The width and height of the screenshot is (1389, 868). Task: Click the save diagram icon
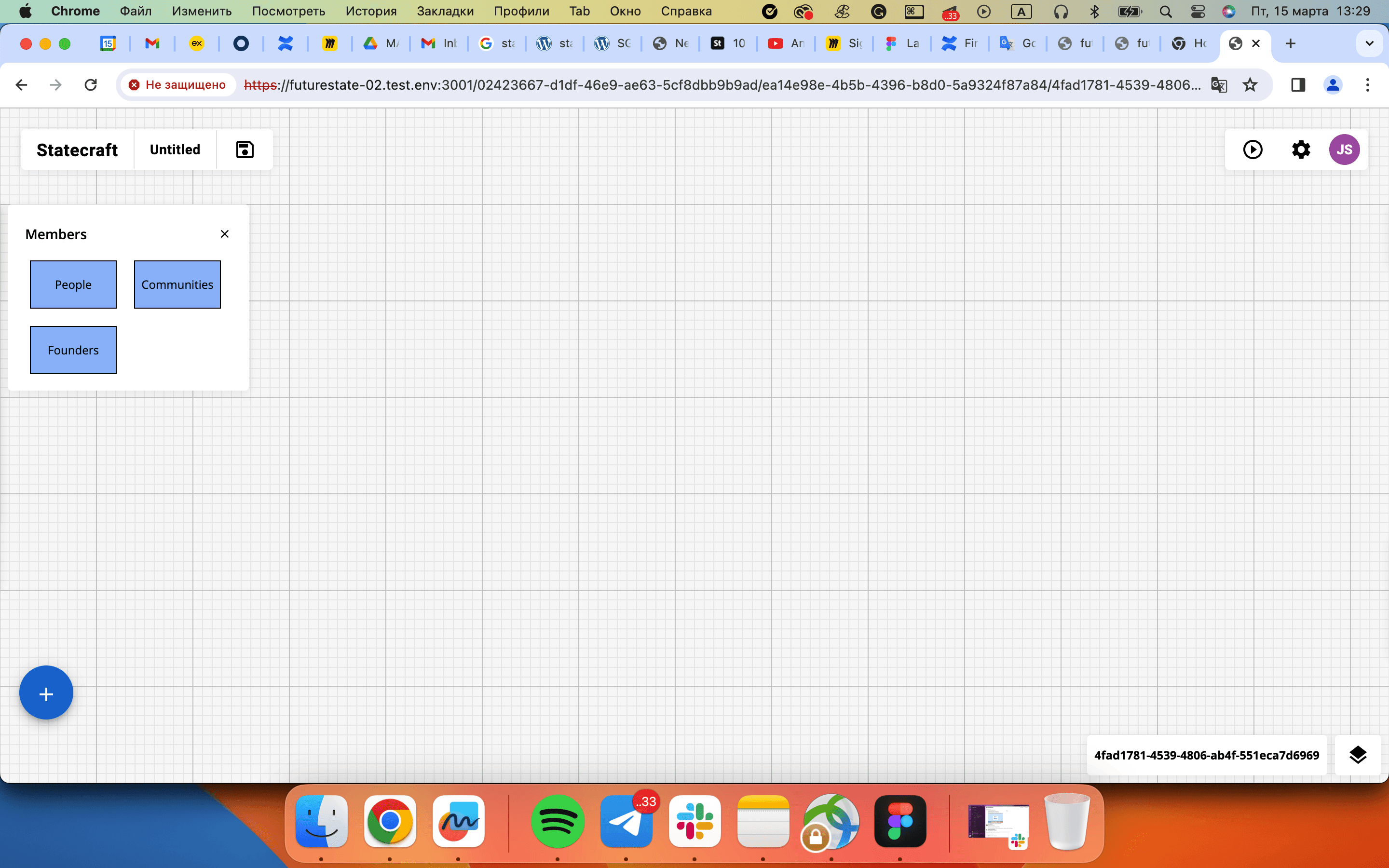coord(245,149)
